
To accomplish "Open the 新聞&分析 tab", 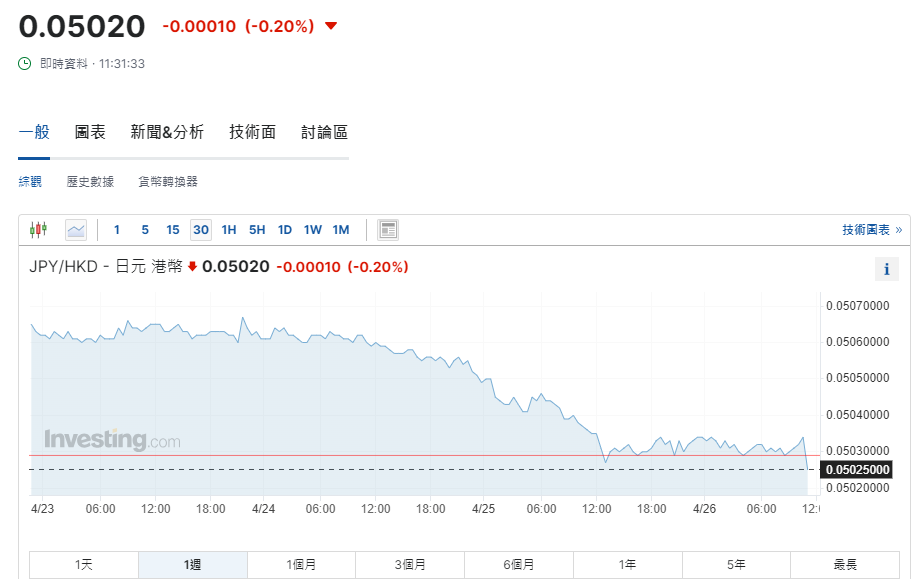I will coord(167,132).
